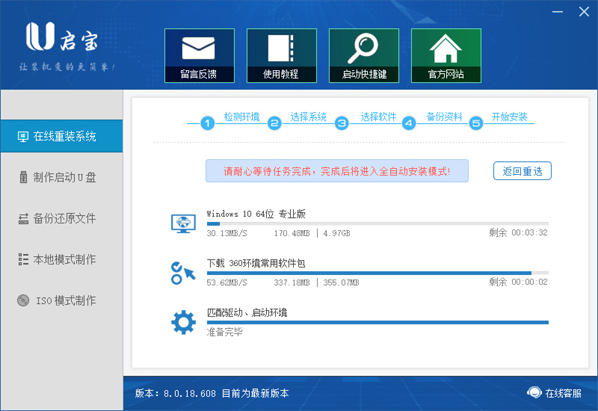Click the U启宝 logo
598x411 pixels.
click(x=62, y=37)
